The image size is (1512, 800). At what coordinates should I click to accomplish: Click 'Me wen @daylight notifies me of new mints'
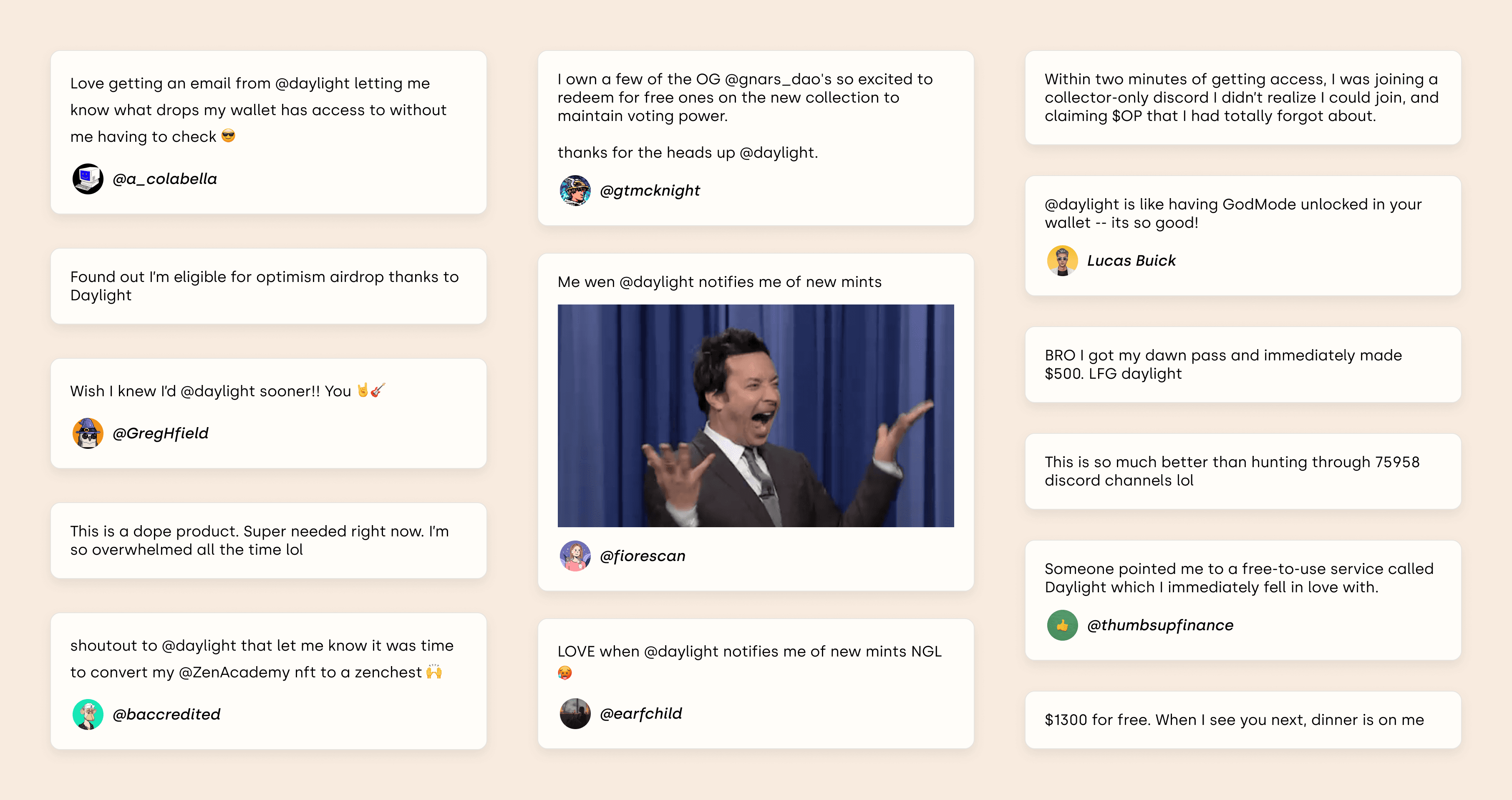tap(719, 282)
